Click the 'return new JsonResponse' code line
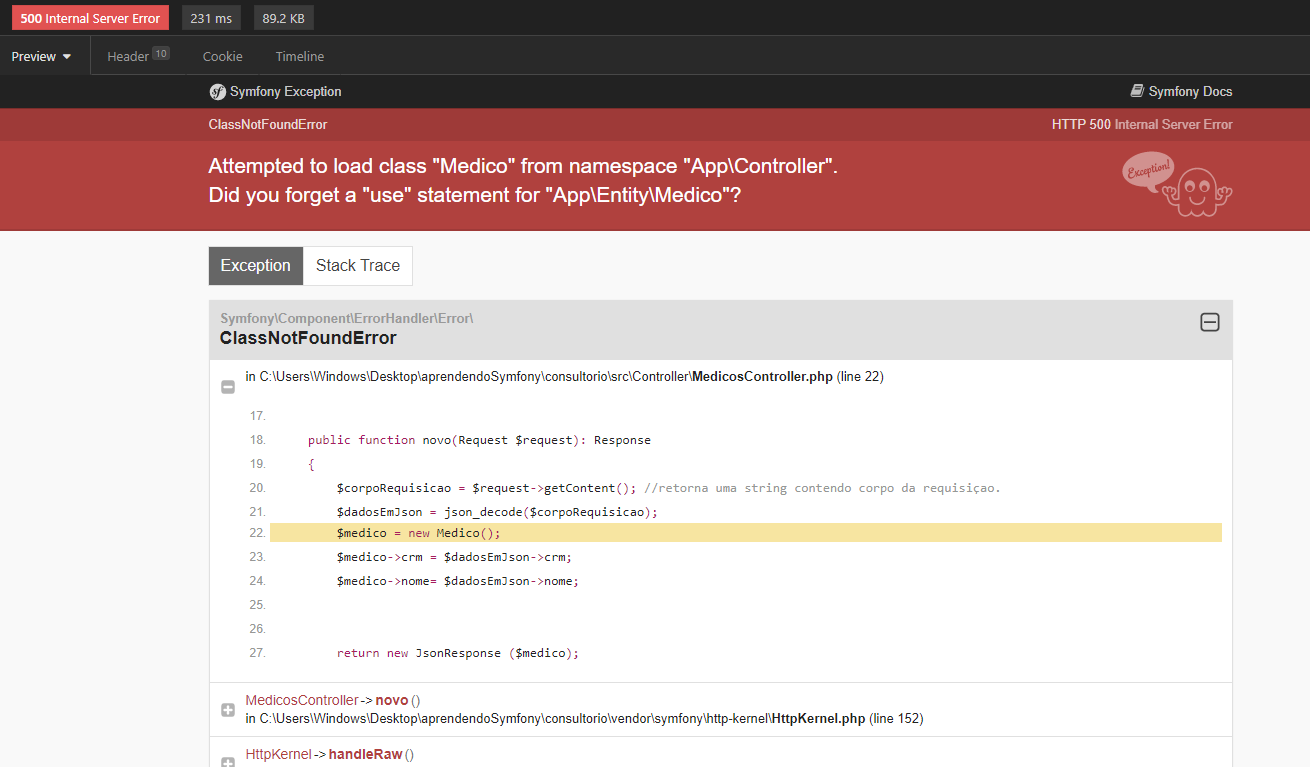 click(x=458, y=653)
